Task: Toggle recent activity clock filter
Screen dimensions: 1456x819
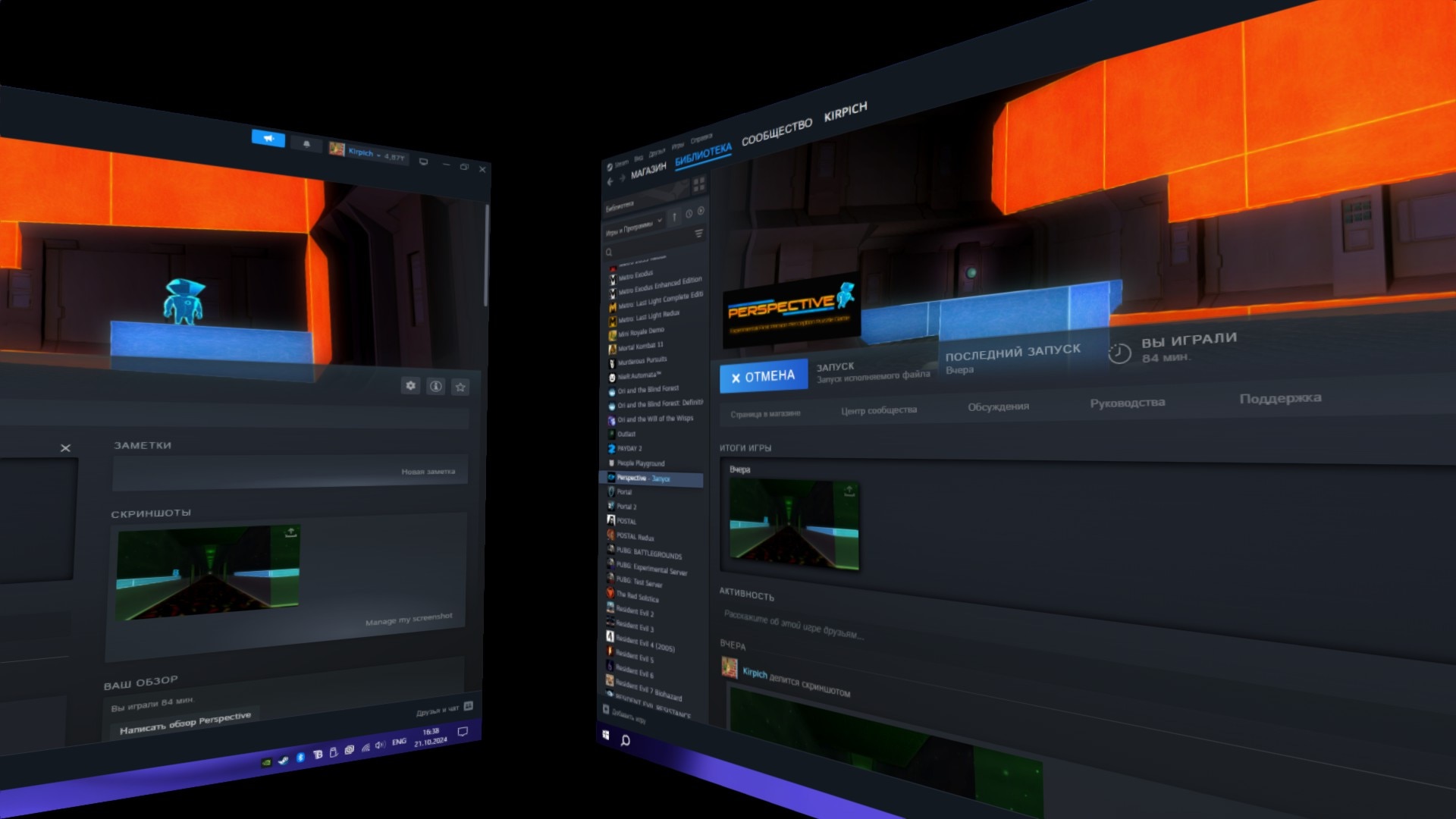Action: coord(689,214)
